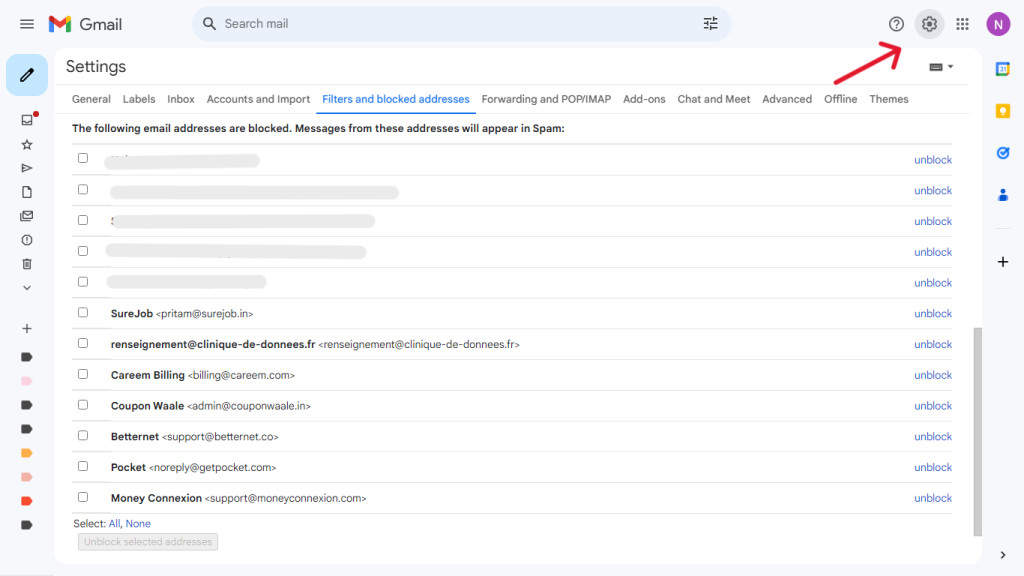Open the Google apps grid
The height and width of the screenshot is (576, 1024).
(963, 24)
